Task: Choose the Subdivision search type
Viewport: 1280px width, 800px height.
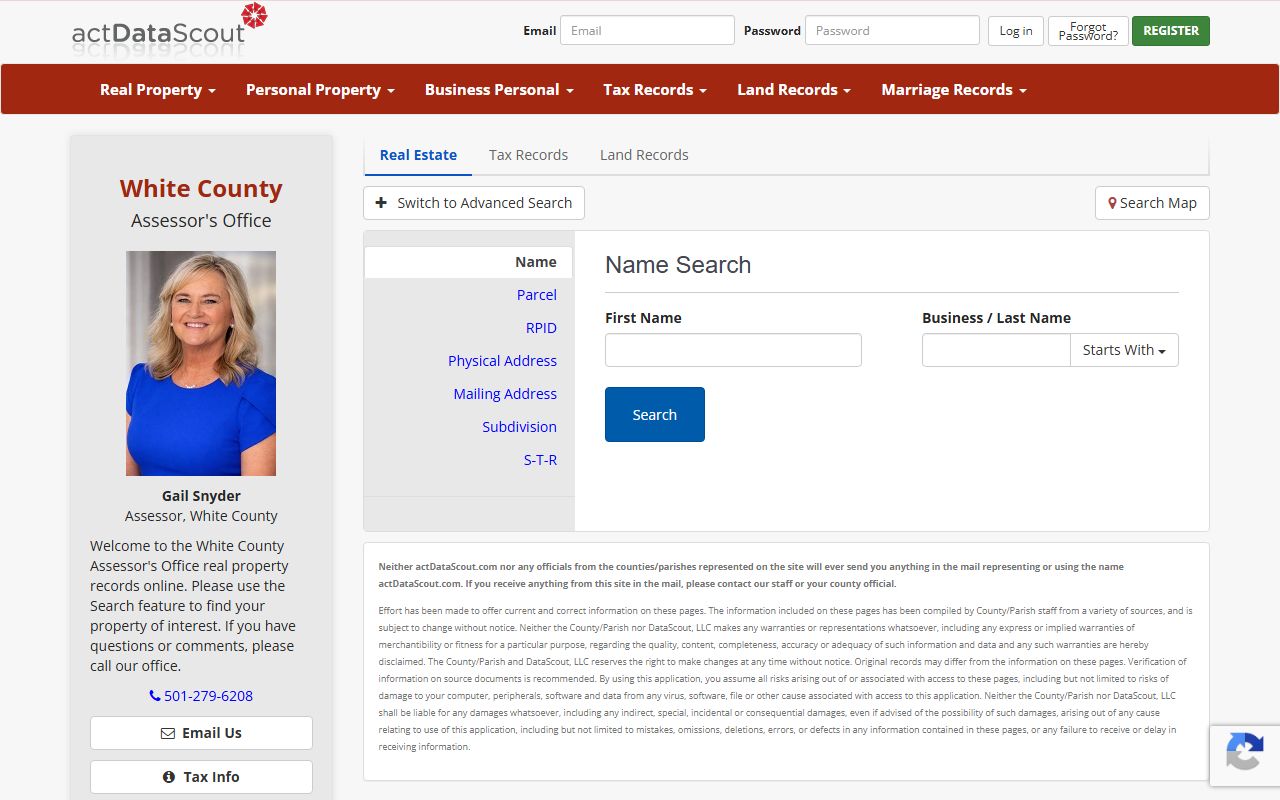Action: (x=519, y=427)
